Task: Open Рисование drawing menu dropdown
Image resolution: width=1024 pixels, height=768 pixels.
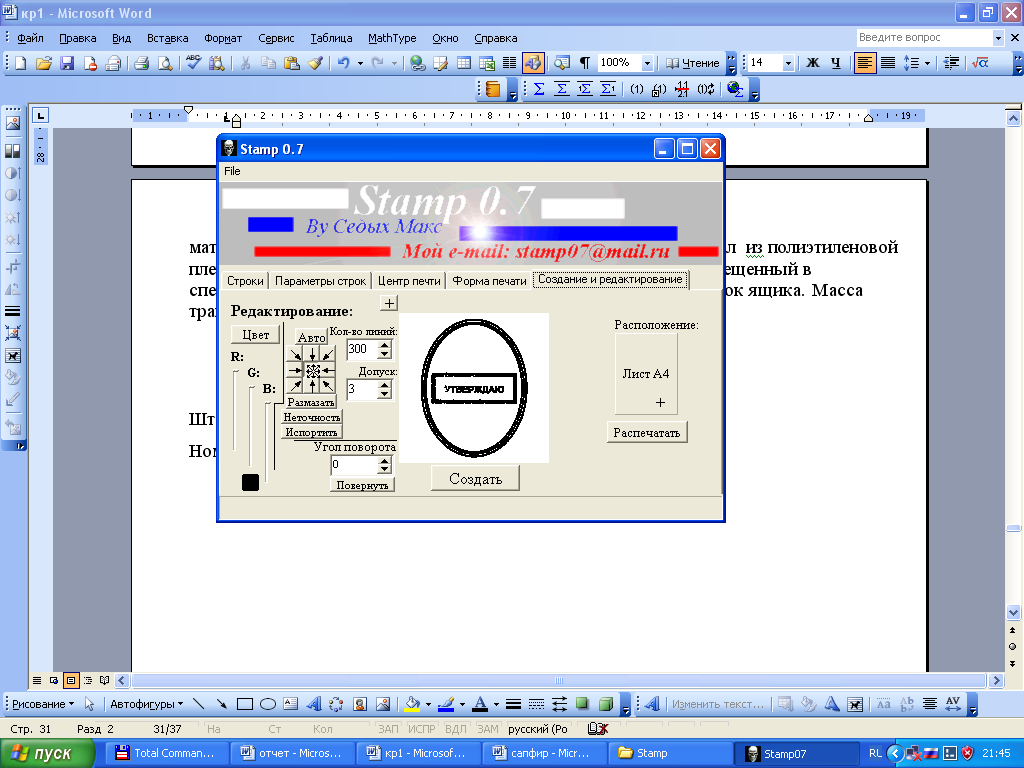Action: [x=43, y=704]
